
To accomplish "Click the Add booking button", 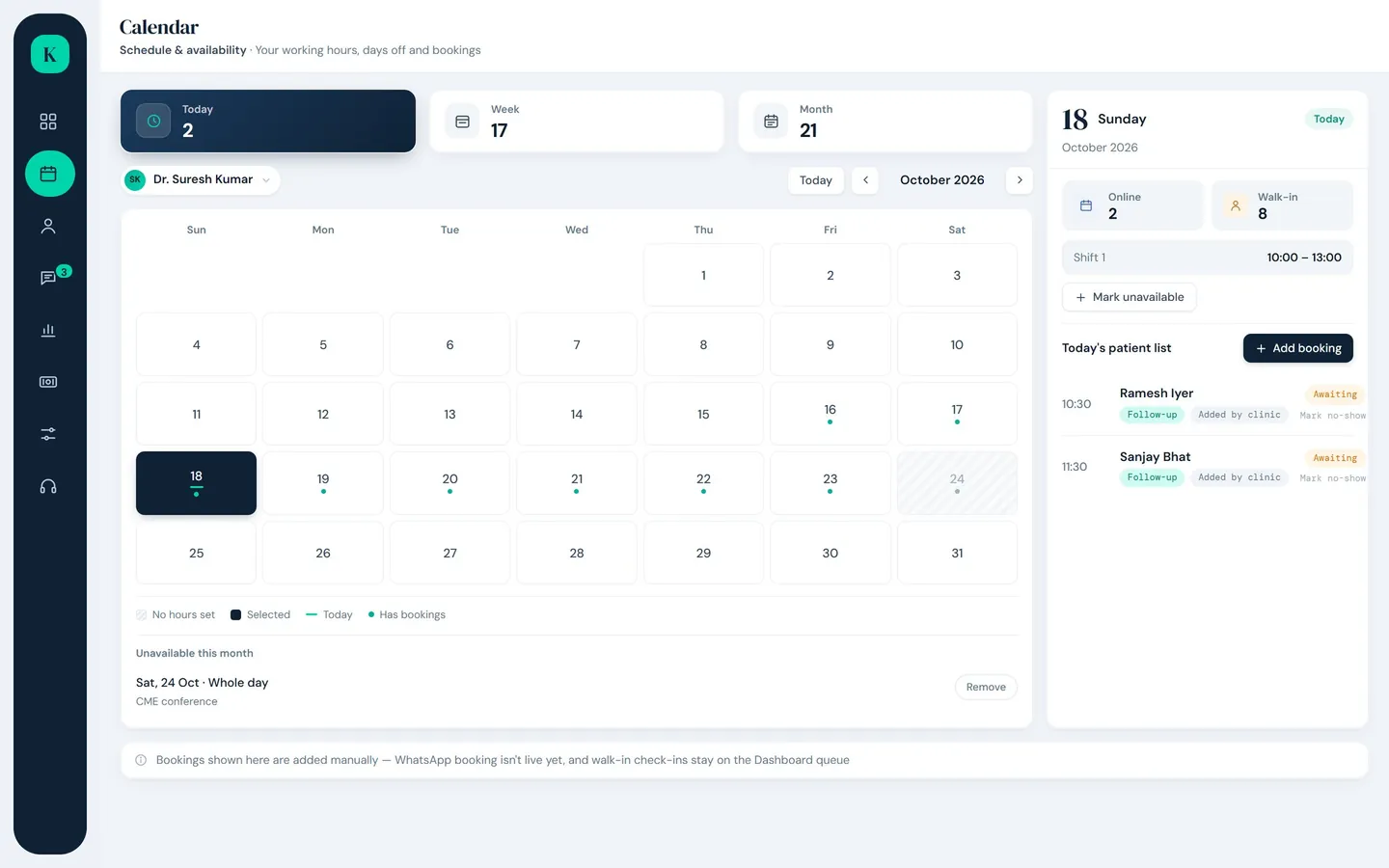I will 1298,348.
